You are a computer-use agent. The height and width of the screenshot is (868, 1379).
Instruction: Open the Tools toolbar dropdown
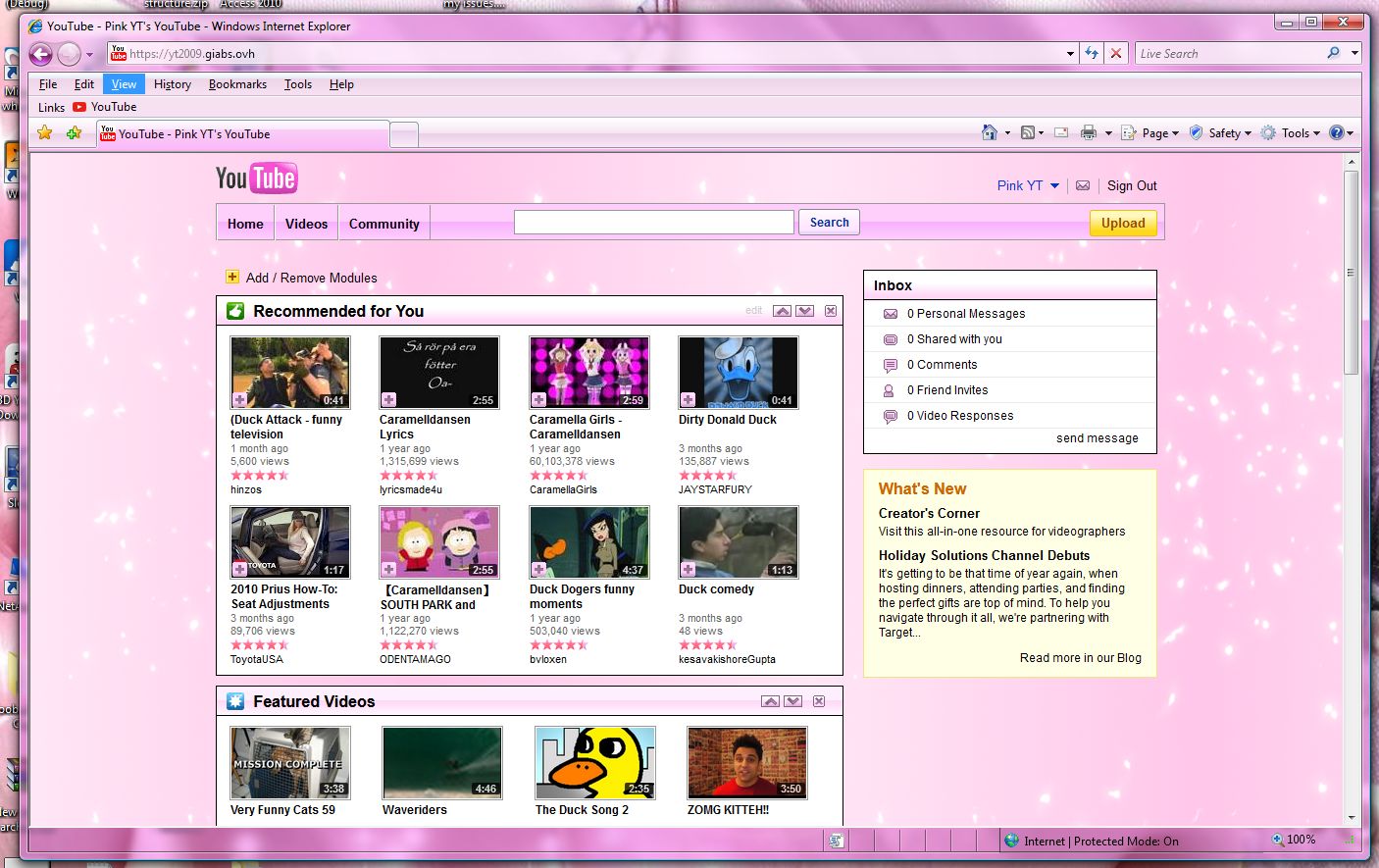point(1291,132)
